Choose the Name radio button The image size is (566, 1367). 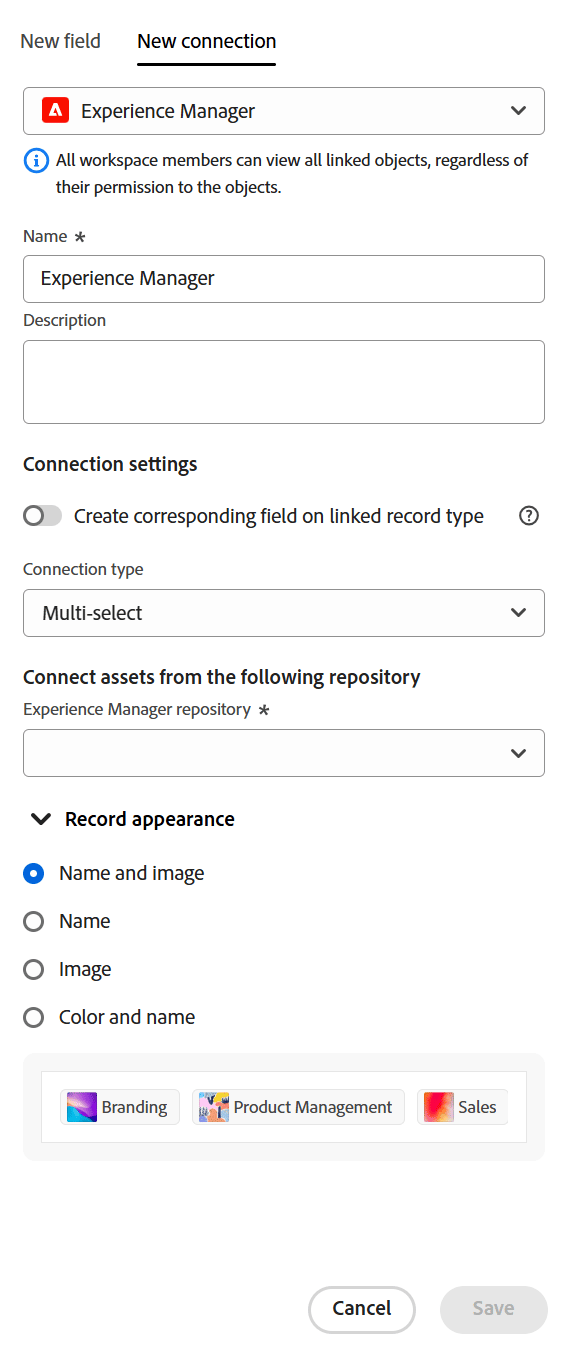(x=34, y=921)
